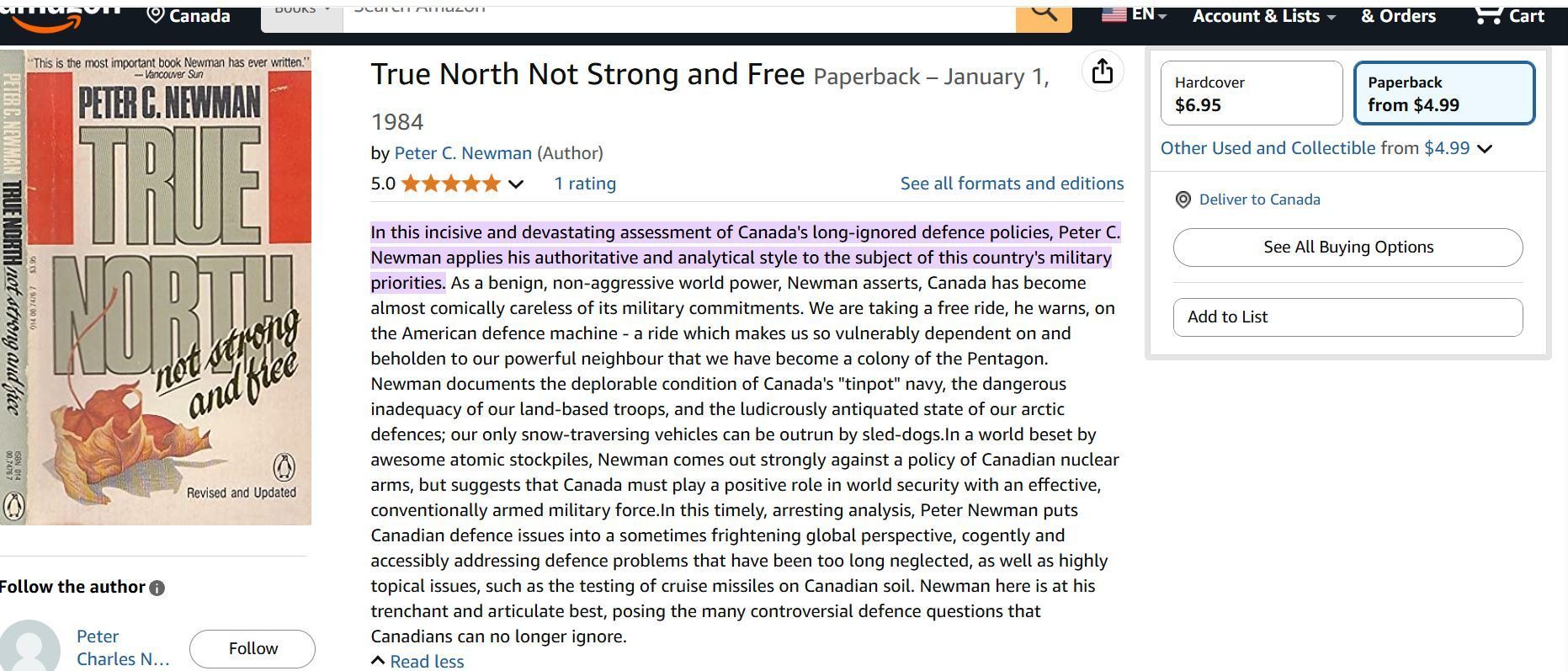Click the share icon beside the title
1568x671 pixels.
tap(1102, 72)
